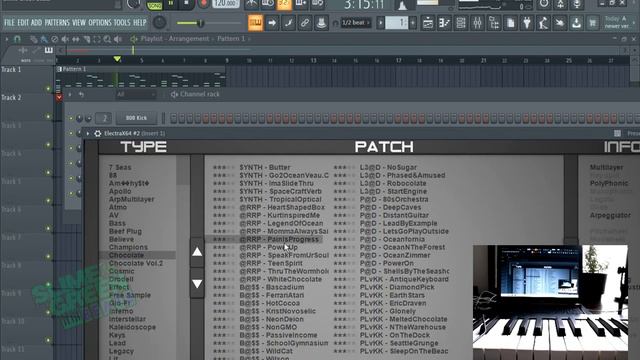Enable step editing brush icon

point(288,23)
